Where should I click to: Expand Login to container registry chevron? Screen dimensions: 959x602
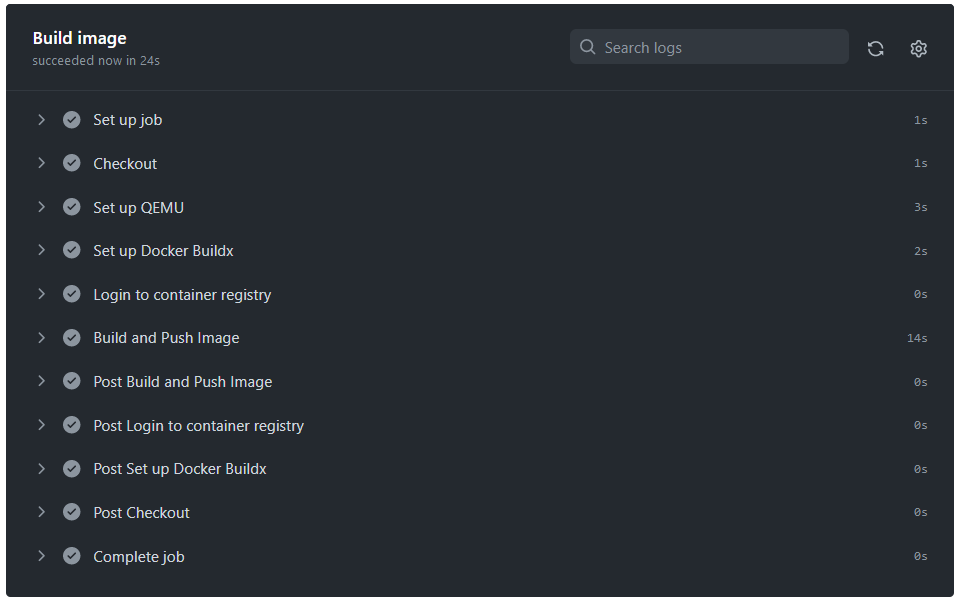41,294
